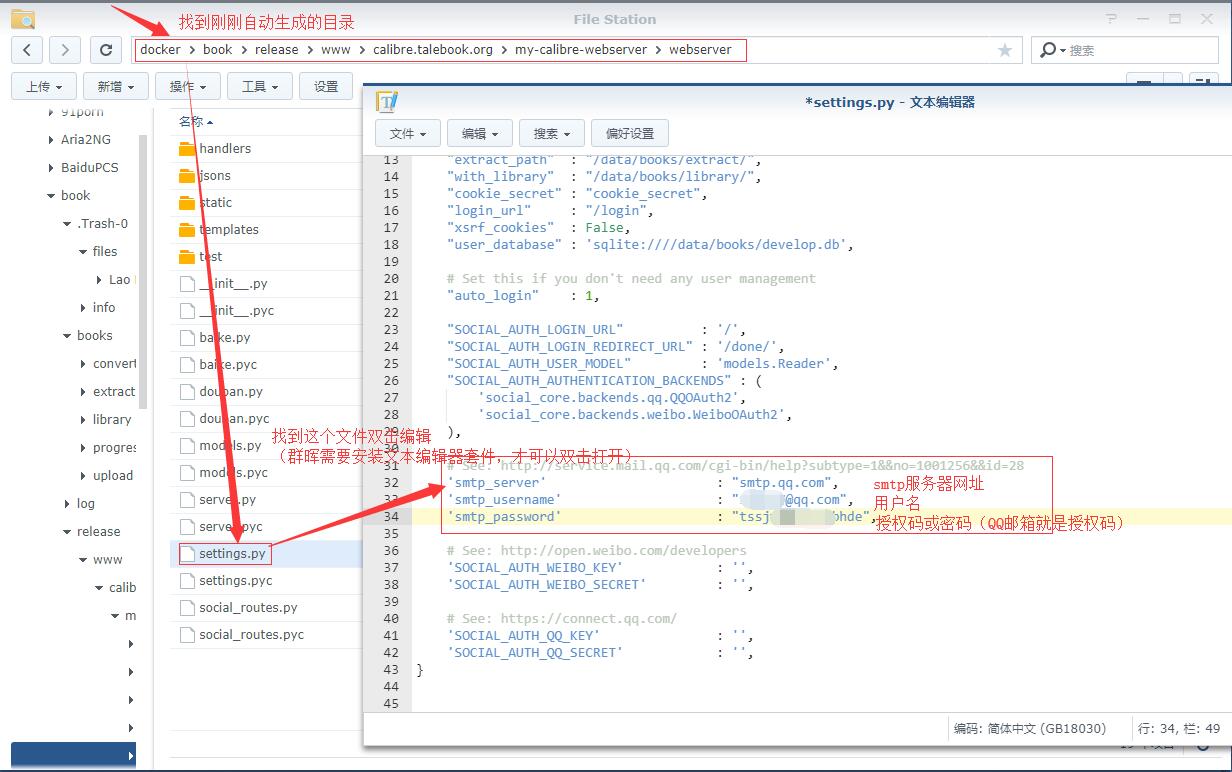
Task: Open the 操作 dropdown menu
Action: (187, 87)
